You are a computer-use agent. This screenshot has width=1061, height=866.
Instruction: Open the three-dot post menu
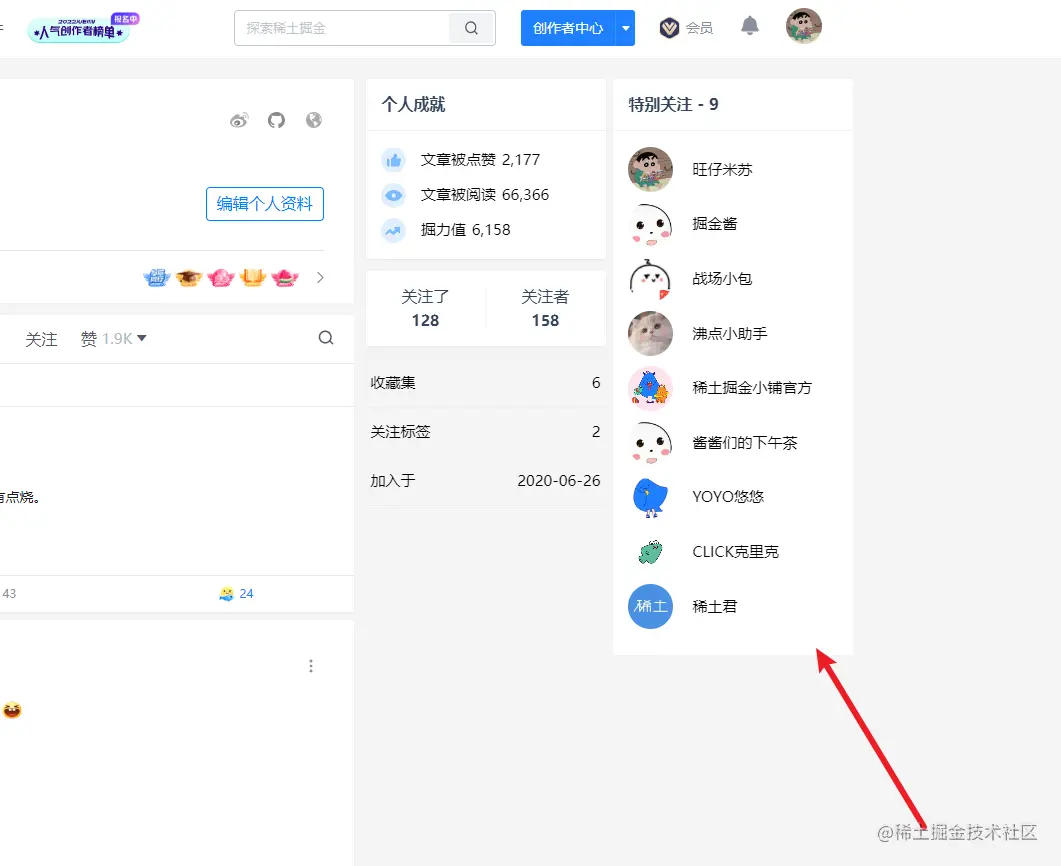[311, 666]
